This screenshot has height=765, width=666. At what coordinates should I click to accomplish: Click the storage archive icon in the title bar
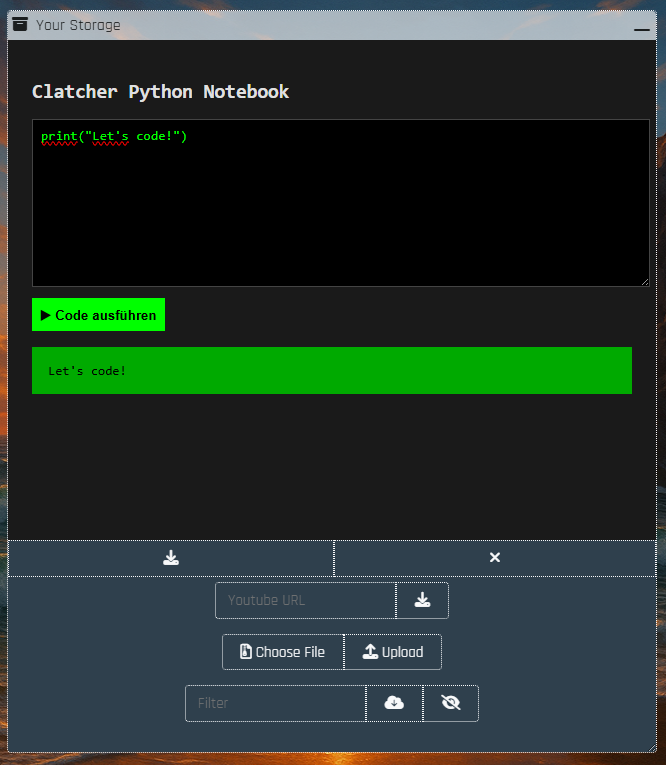coord(20,24)
